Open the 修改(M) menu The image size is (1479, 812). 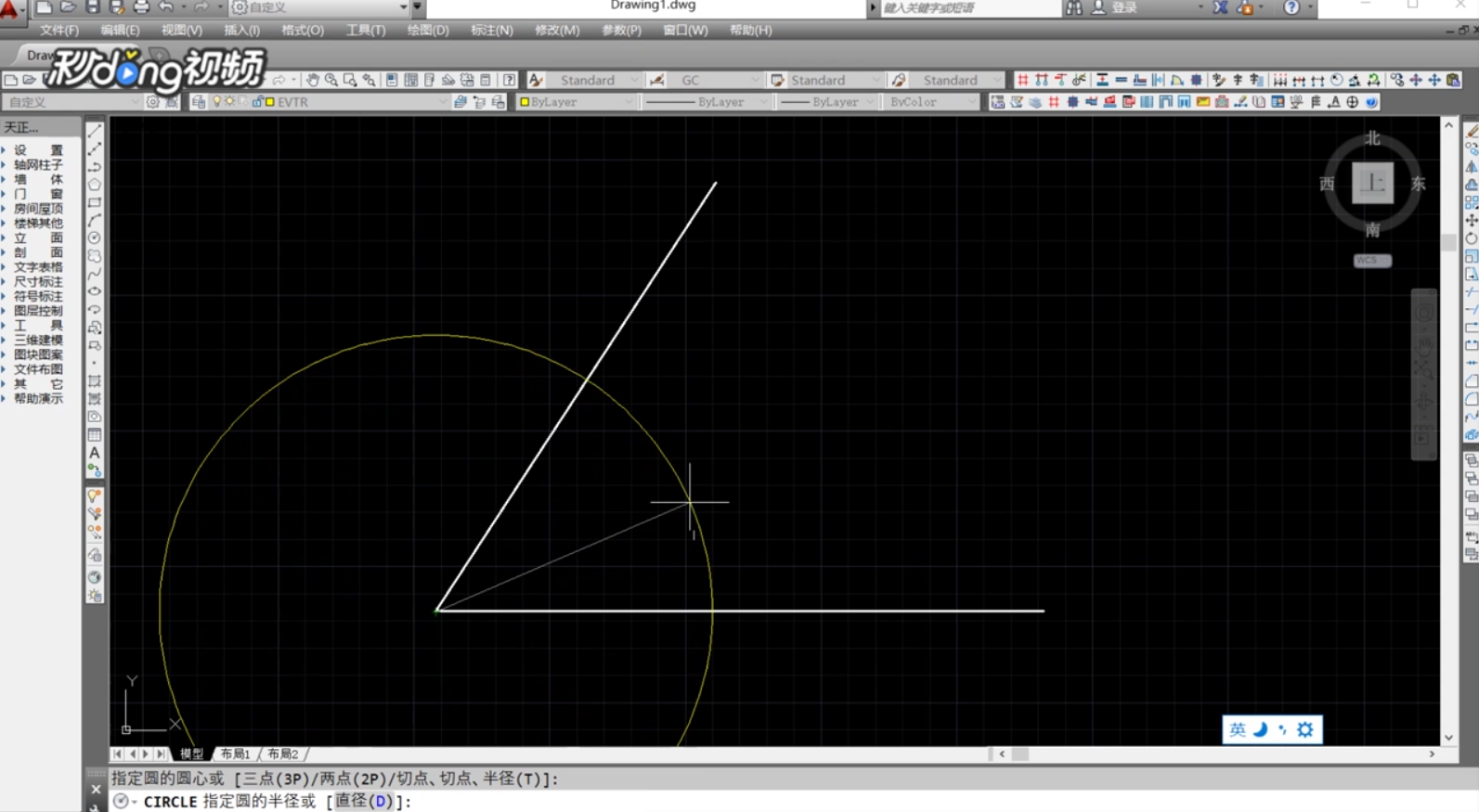pyautogui.click(x=557, y=30)
